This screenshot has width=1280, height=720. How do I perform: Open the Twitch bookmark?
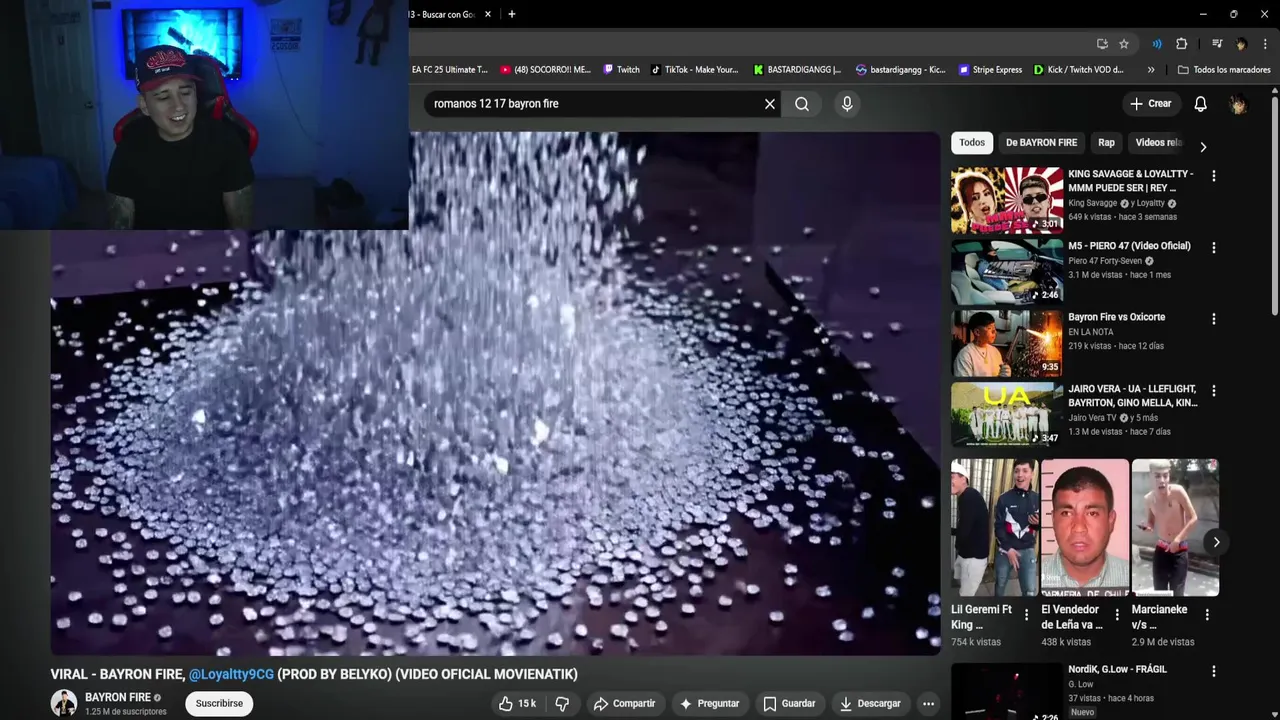click(621, 70)
